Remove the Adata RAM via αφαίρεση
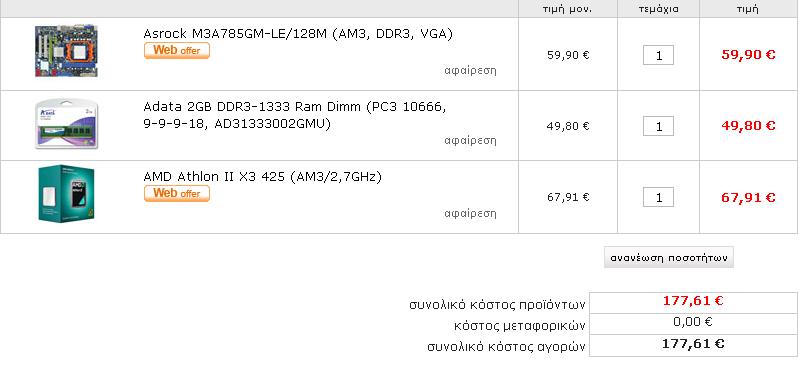799x371 pixels. pyautogui.click(x=470, y=140)
